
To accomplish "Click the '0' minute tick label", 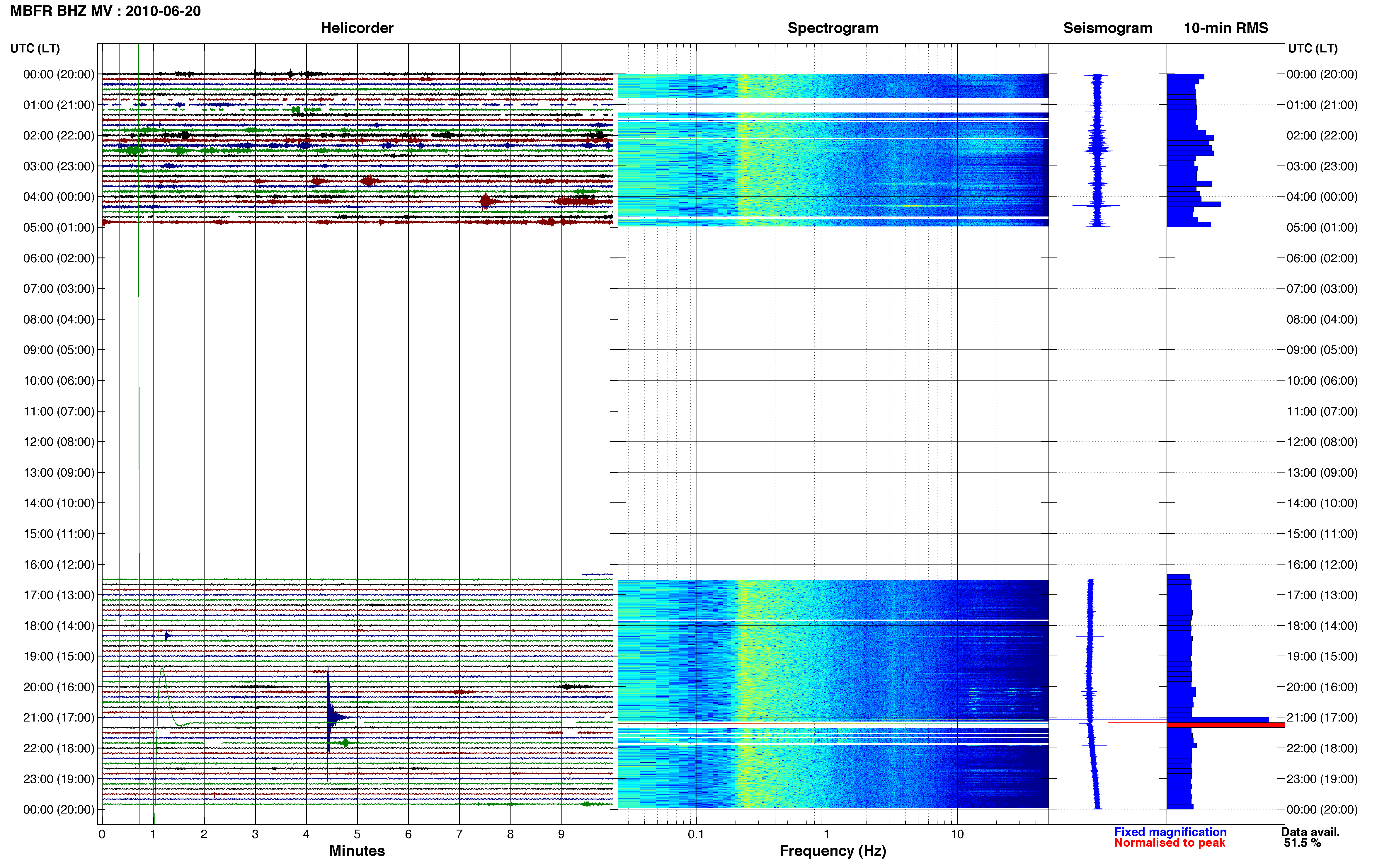I will (102, 834).
